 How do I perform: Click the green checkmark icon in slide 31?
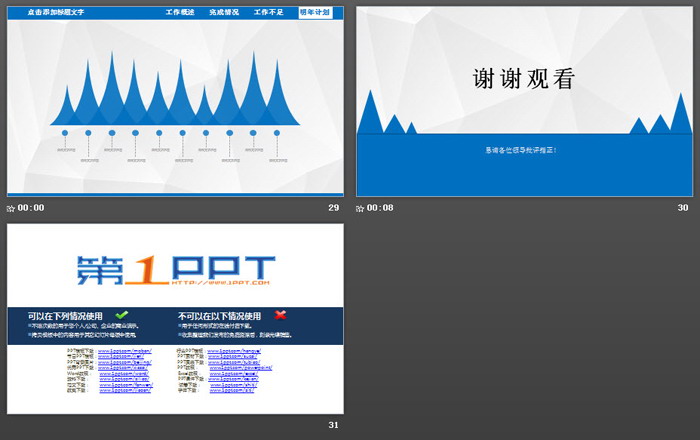point(121,315)
